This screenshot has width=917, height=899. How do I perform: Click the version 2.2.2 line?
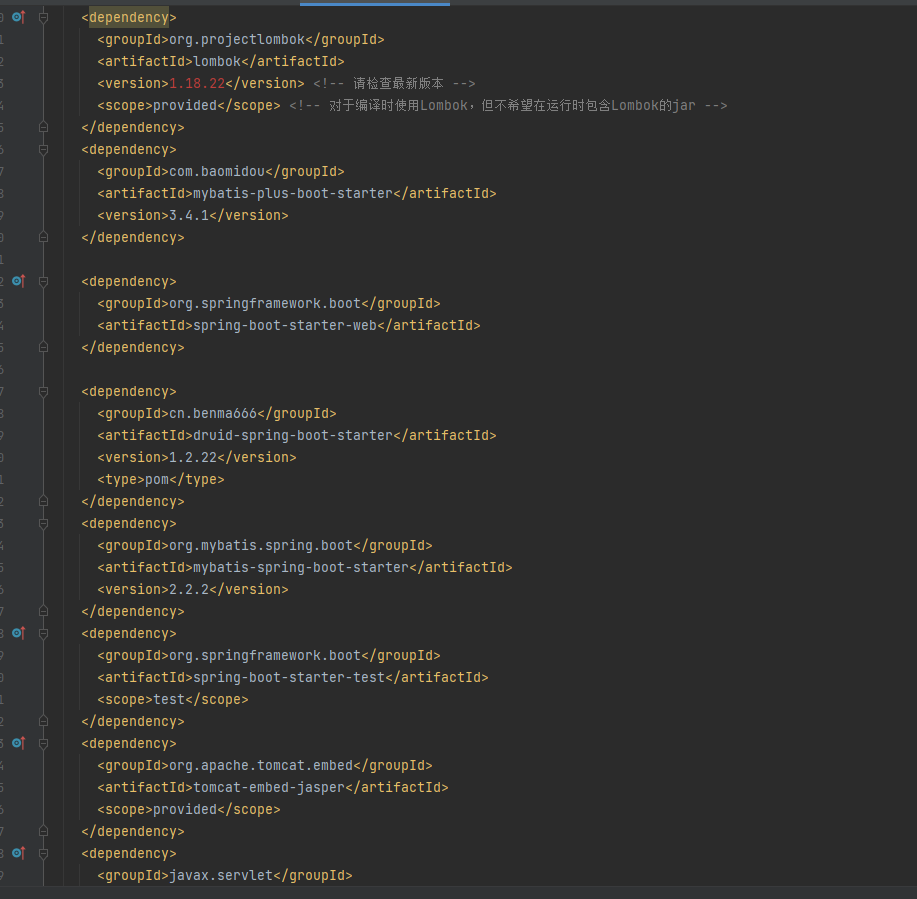tap(193, 589)
